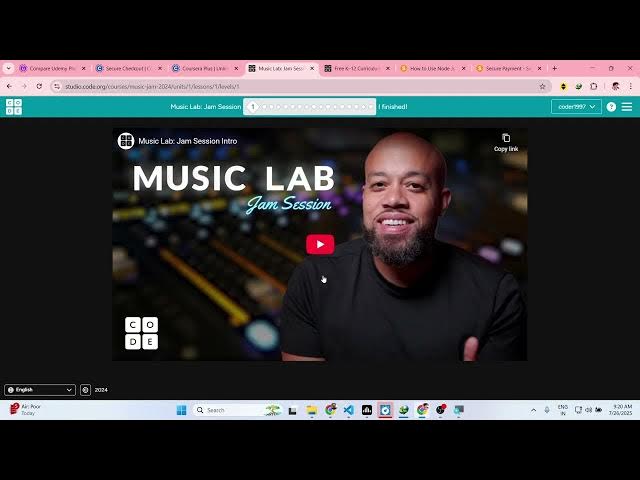Close the Coursera Plus tab
The width and height of the screenshot is (640, 480).
236,69
